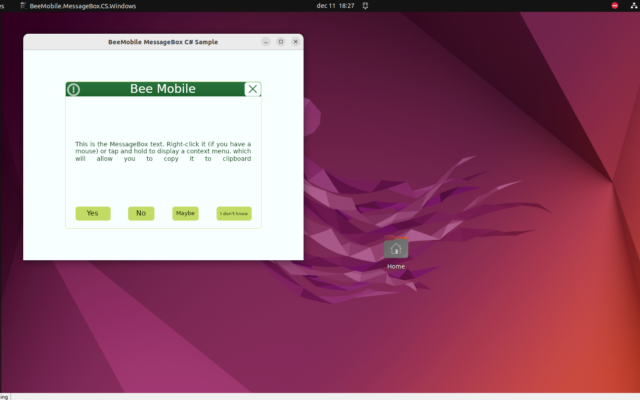The image size is (640, 400).
Task: Close the Bee Mobile message box with X
Action: 253,89
